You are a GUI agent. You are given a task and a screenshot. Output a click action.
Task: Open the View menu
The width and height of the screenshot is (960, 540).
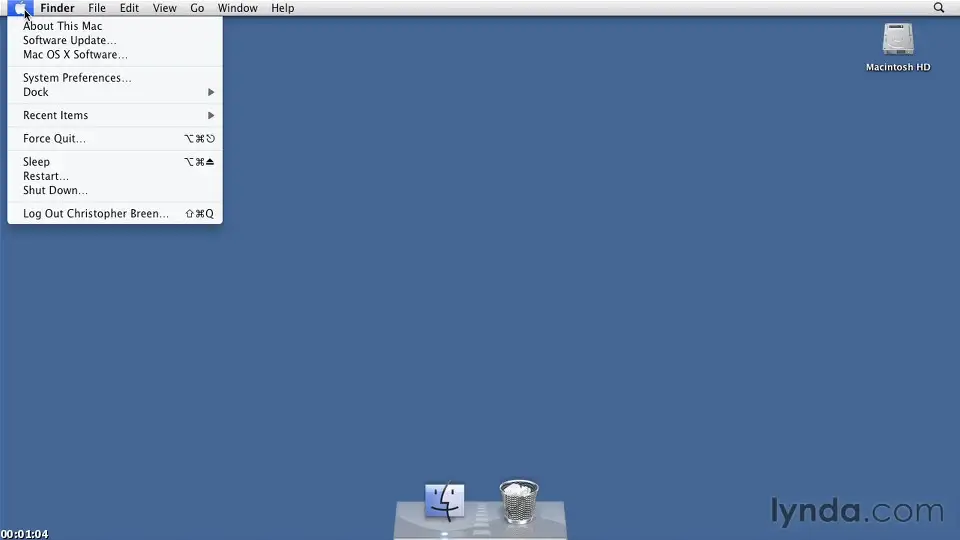[x=165, y=8]
